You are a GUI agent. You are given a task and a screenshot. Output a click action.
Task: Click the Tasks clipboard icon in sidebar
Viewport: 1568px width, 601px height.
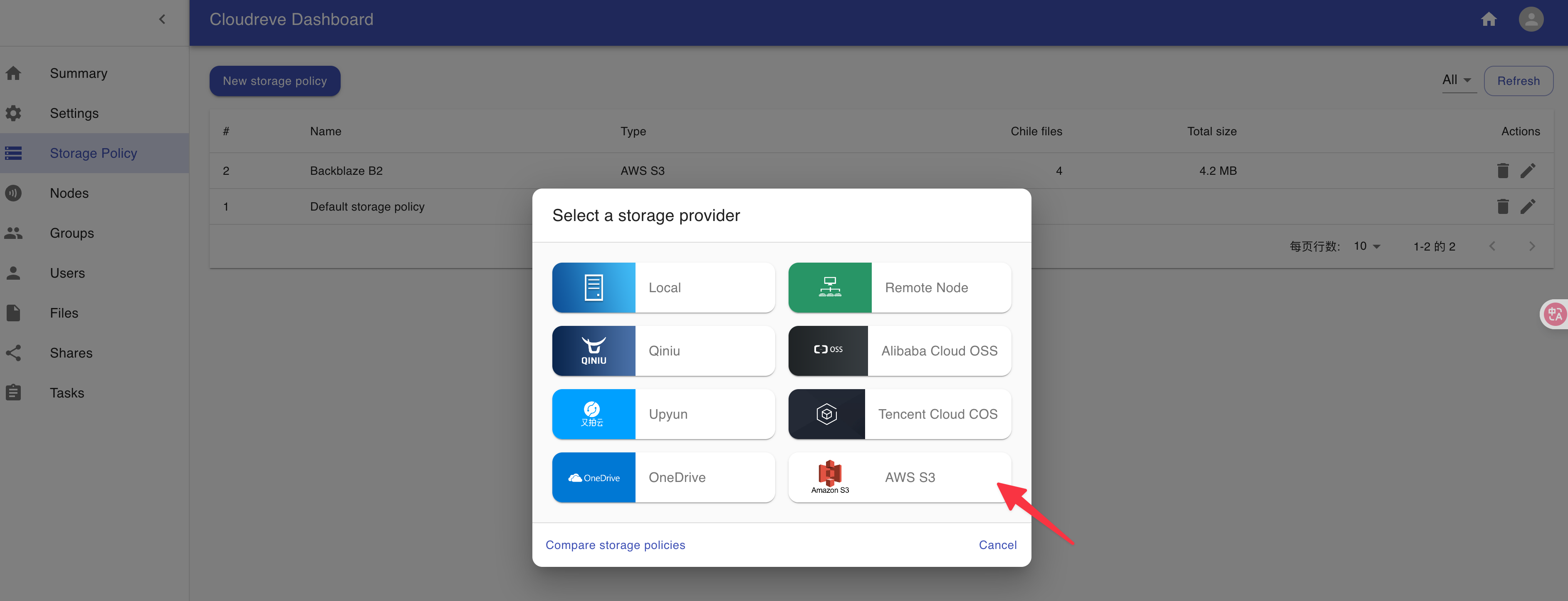click(x=13, y=393)
